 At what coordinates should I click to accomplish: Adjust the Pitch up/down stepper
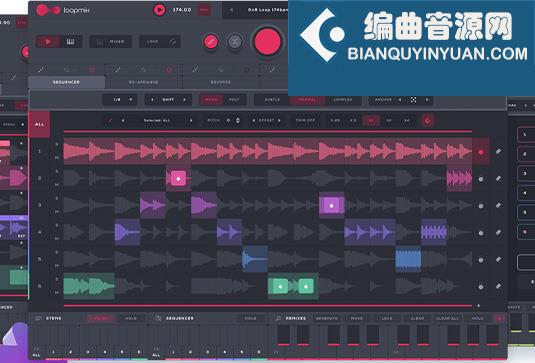click(238, 120)
